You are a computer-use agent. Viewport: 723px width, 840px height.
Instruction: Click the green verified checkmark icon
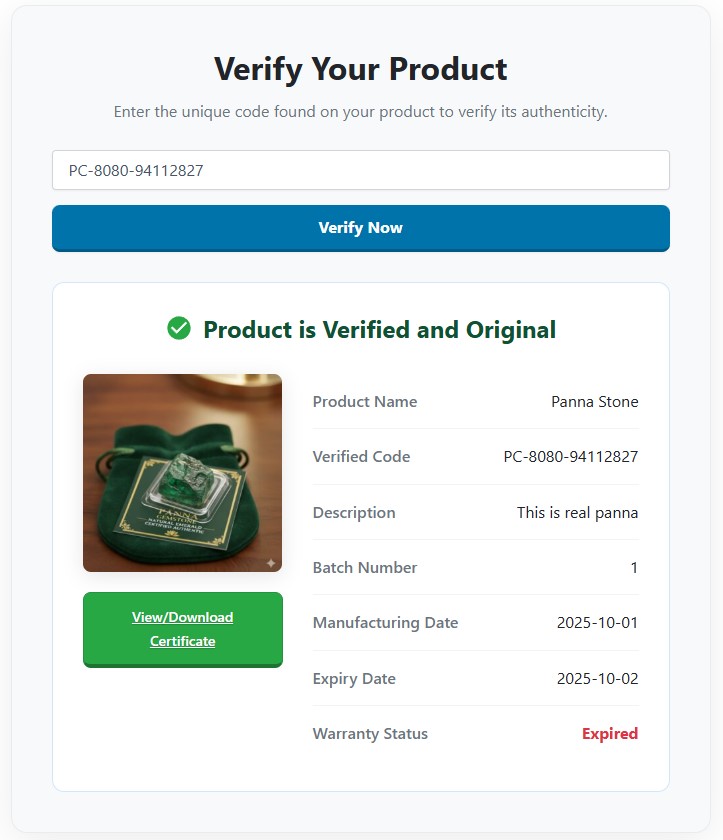coord(179,328)
